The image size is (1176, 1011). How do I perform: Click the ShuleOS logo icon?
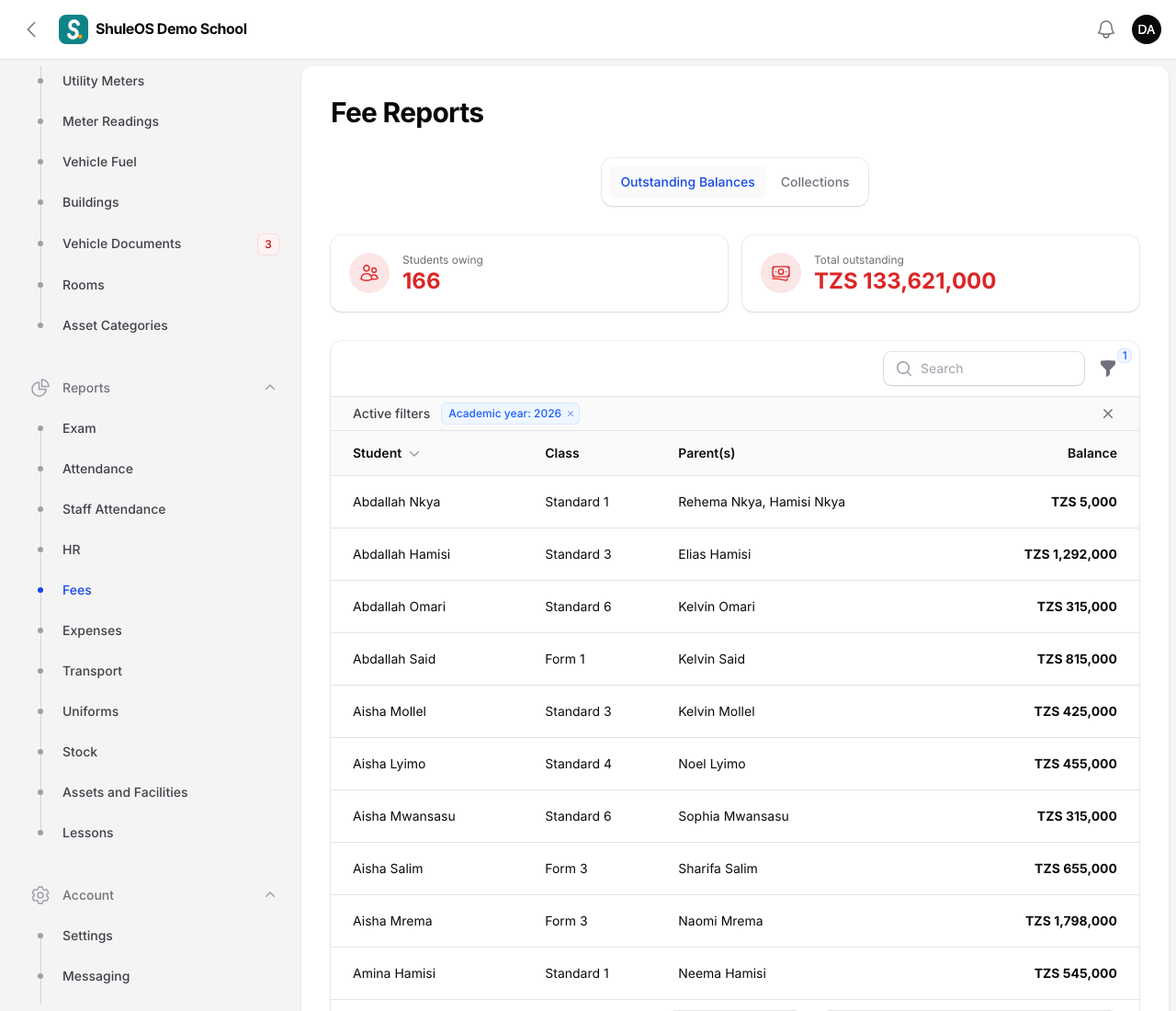(x=73, y=29)
